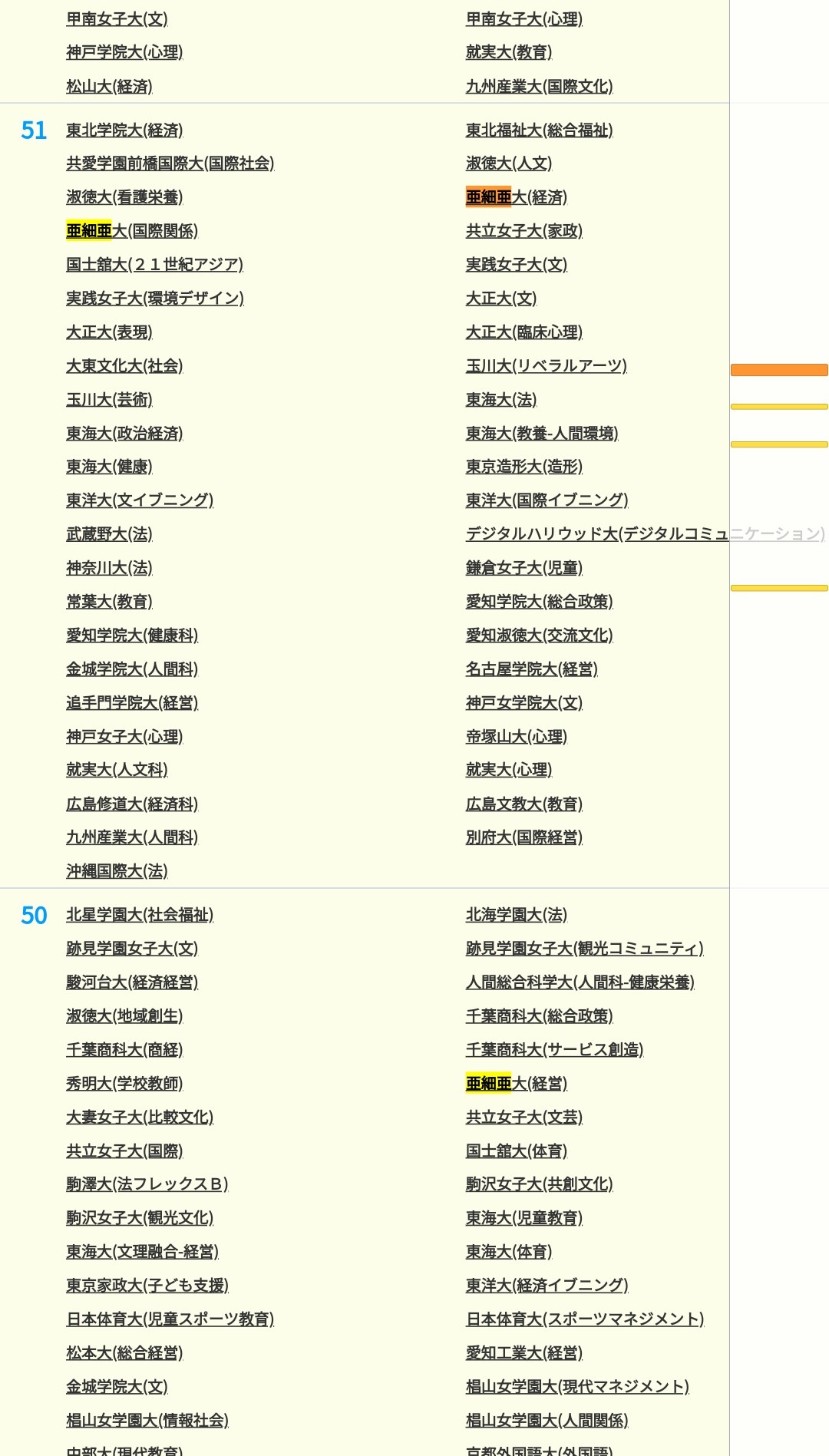This screenshot has height=1456, width=829.
Task: Click the orange current-match marker on scrollbar
Action: pos(778,370)
